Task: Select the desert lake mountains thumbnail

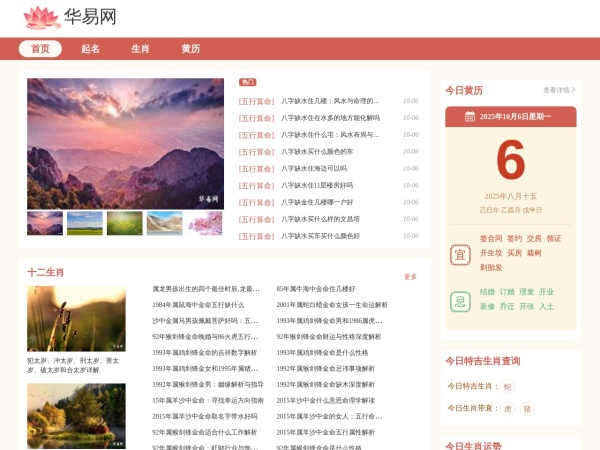Action: click(165, 223)
